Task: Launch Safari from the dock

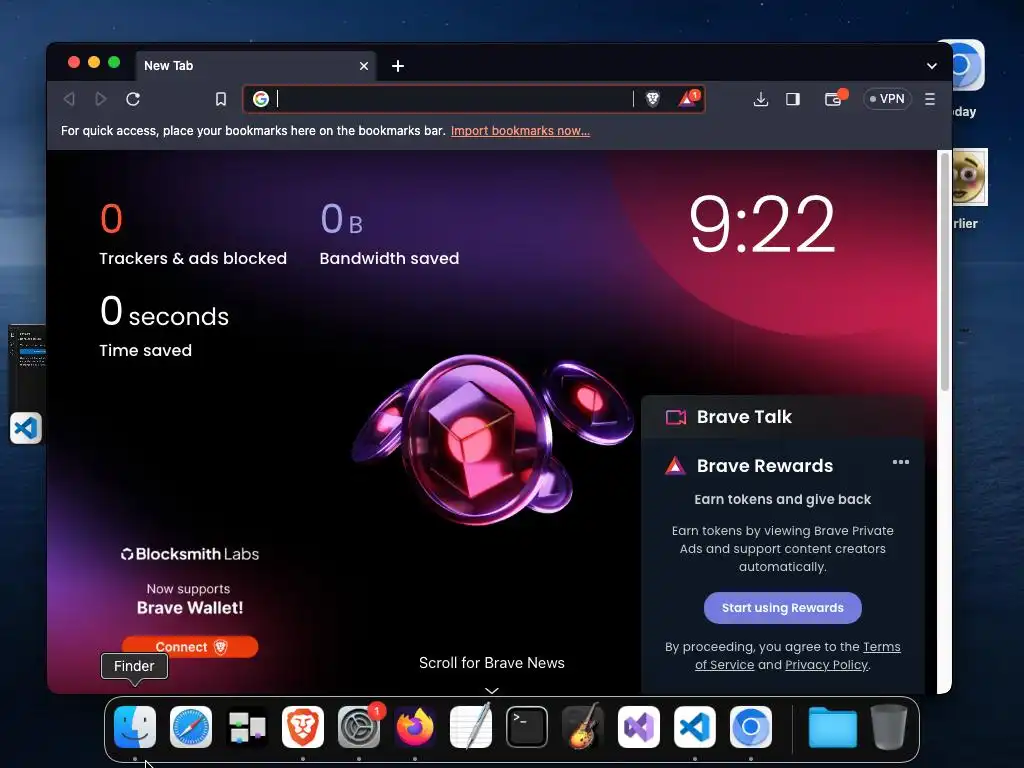Action: pos(191,727)
